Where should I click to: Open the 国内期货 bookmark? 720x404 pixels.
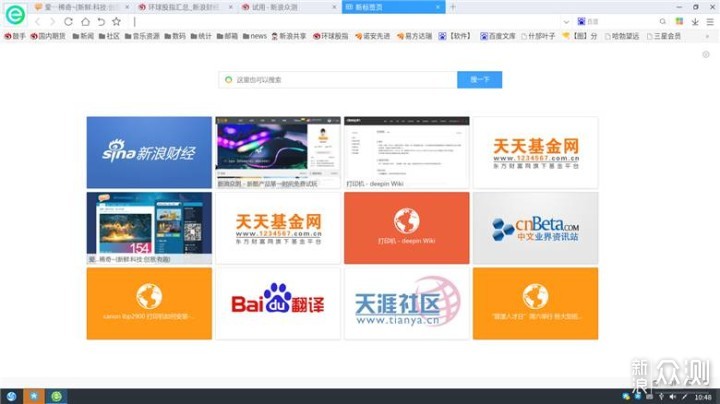coord(48,36)
